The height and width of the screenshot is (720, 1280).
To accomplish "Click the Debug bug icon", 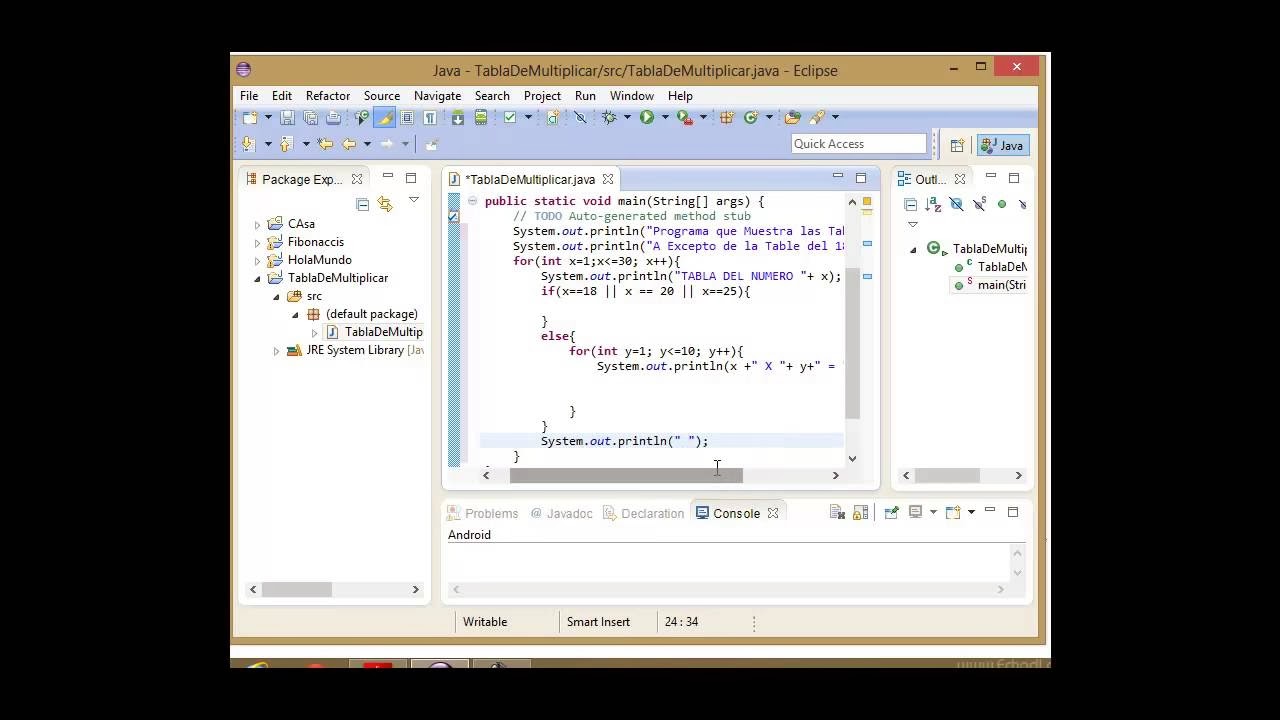I will pyautogui.click(x=609, y=117).
